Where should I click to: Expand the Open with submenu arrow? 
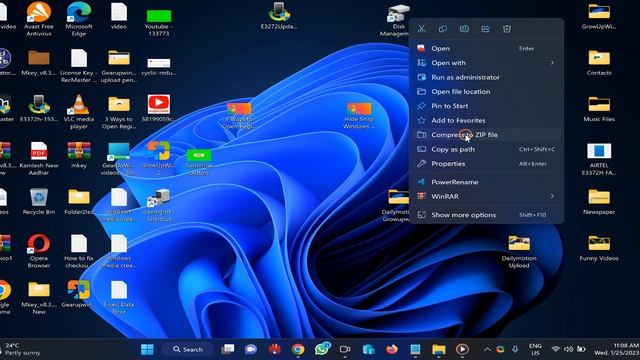(552, 62)
